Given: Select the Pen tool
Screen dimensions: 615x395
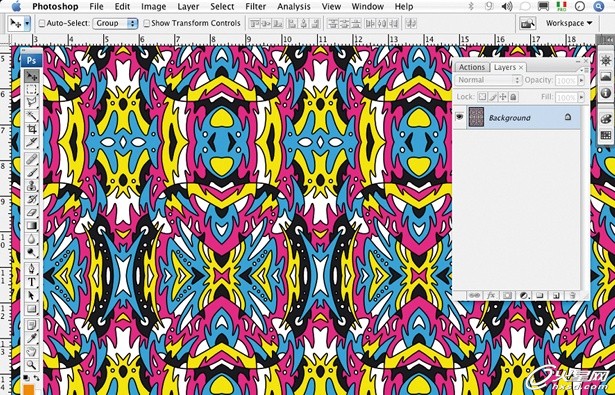Looking at the screenshot, I should pyautogui.click(x=31, y=269).
